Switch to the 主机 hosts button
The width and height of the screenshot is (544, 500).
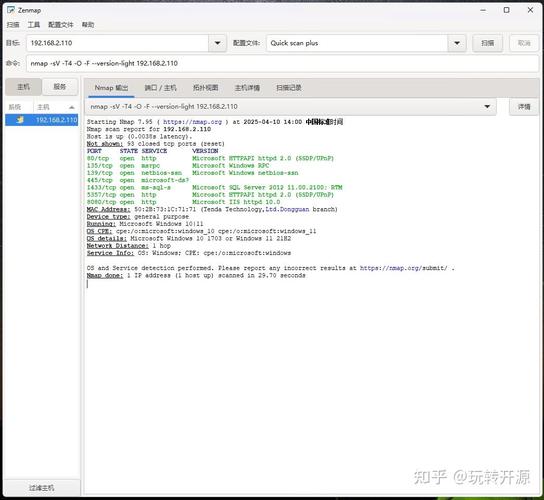24,87
